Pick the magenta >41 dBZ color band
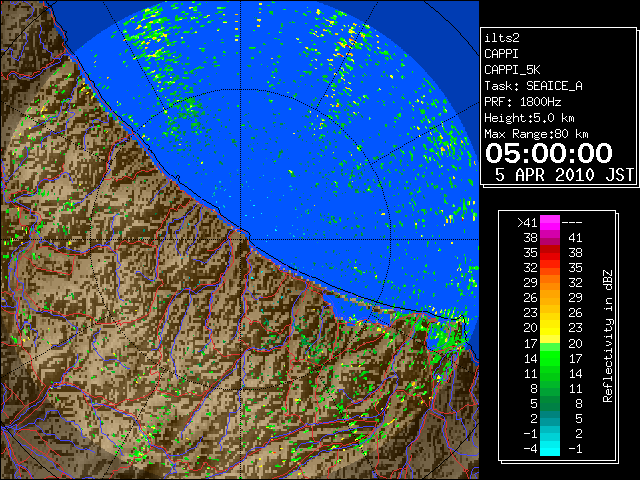The width and height of the screenshot is (640, 480). 550,222
